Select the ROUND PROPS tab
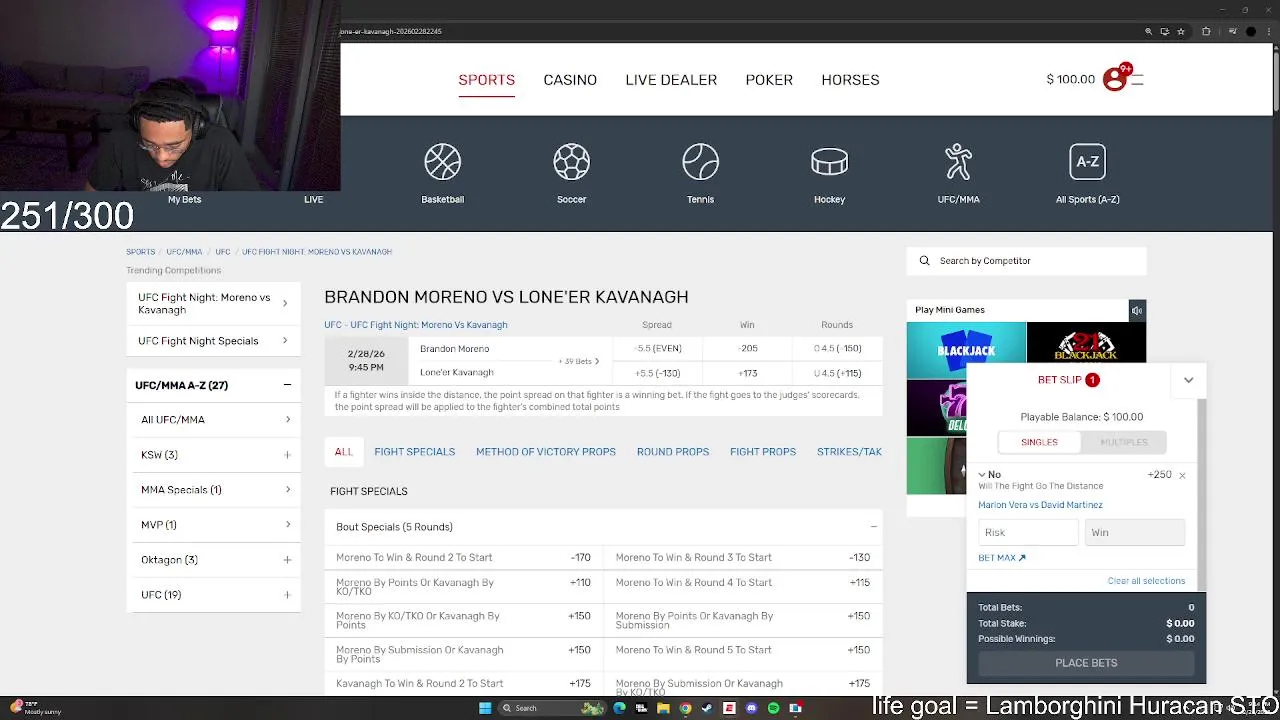Screen dimensions: 1280x720 pos(673,452)
